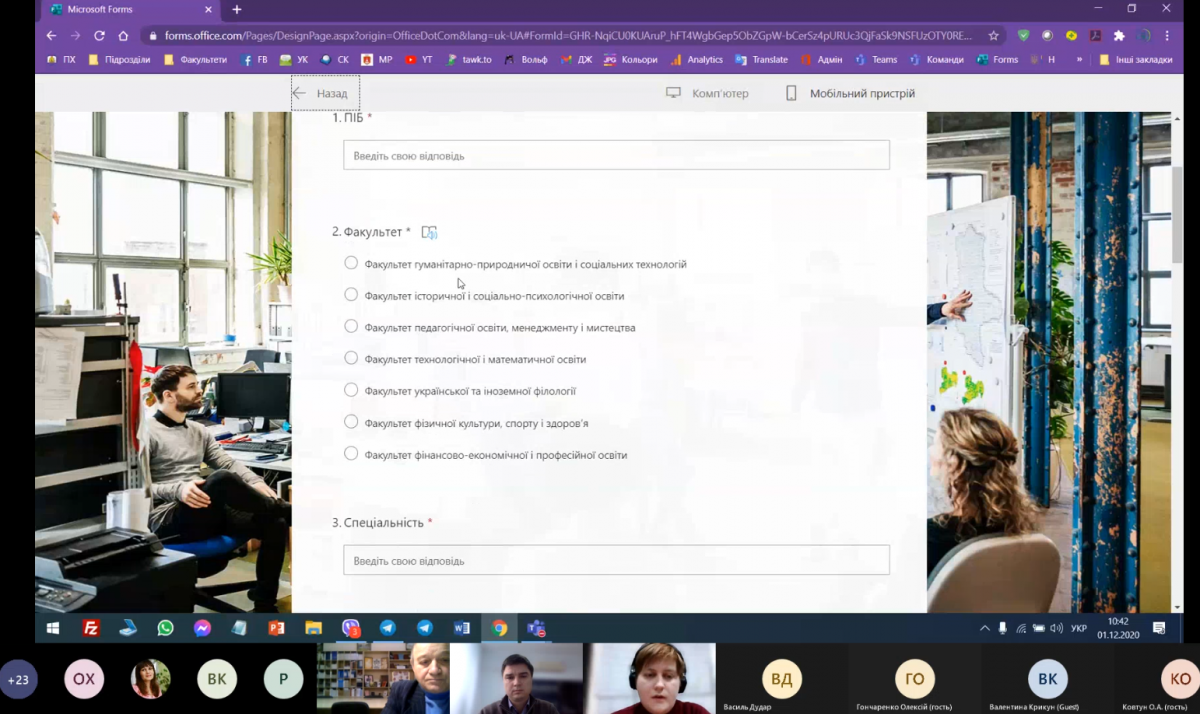Click the browser address bar URL
The height and width of the screenshot is (714, 1200).
pyautogui.click(x=568, y=35)
